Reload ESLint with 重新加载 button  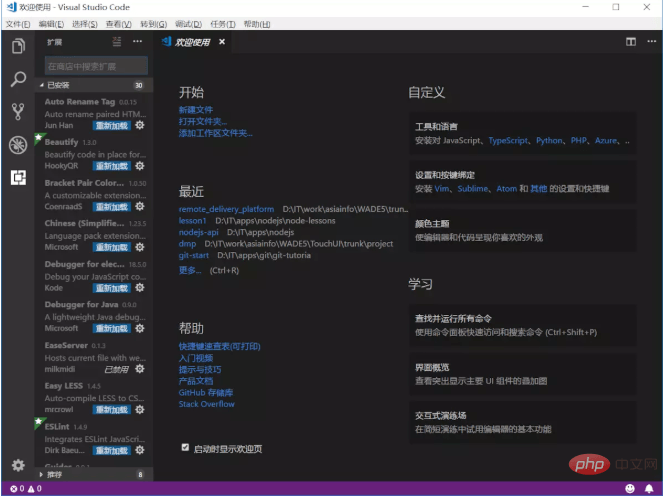[112, 450]
